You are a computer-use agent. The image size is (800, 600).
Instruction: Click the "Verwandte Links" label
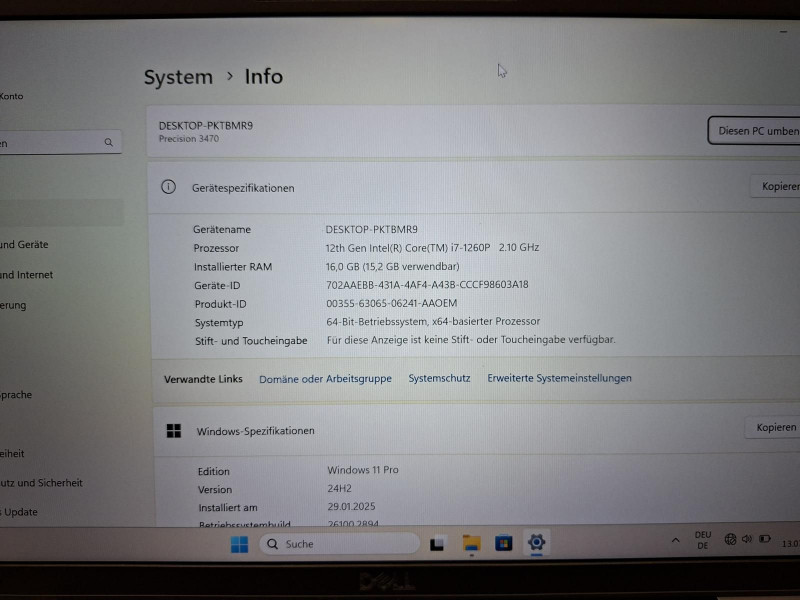pyautogui.click(x=203, y=379)
